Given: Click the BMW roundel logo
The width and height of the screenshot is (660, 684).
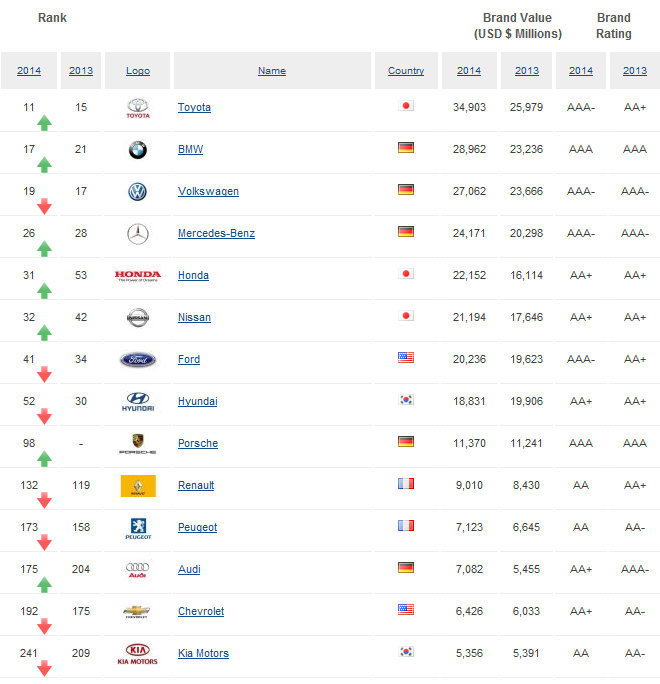Looking at the screenshot, I should coord(138,150).
